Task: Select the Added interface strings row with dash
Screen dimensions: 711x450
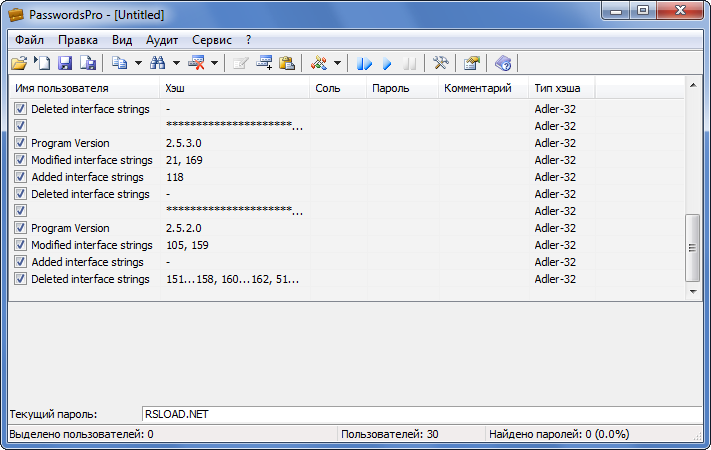Action: [x=347, y=262]
